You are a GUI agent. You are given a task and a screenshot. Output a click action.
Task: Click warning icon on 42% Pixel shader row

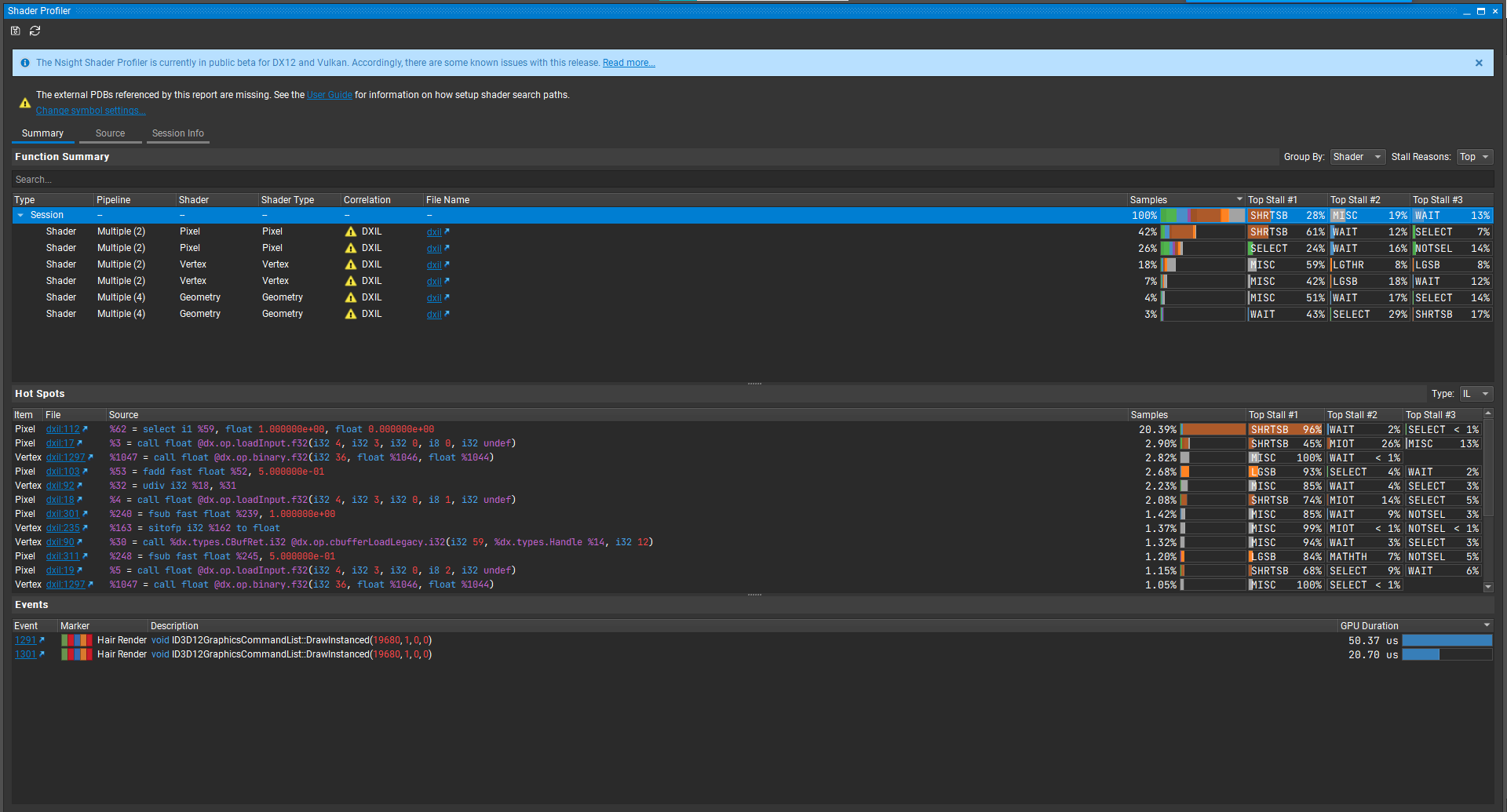coord(351,231)
